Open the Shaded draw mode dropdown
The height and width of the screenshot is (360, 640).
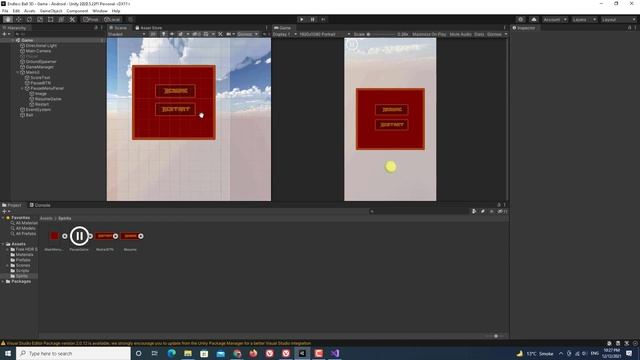pyautogui.click(x=127, y=34)
